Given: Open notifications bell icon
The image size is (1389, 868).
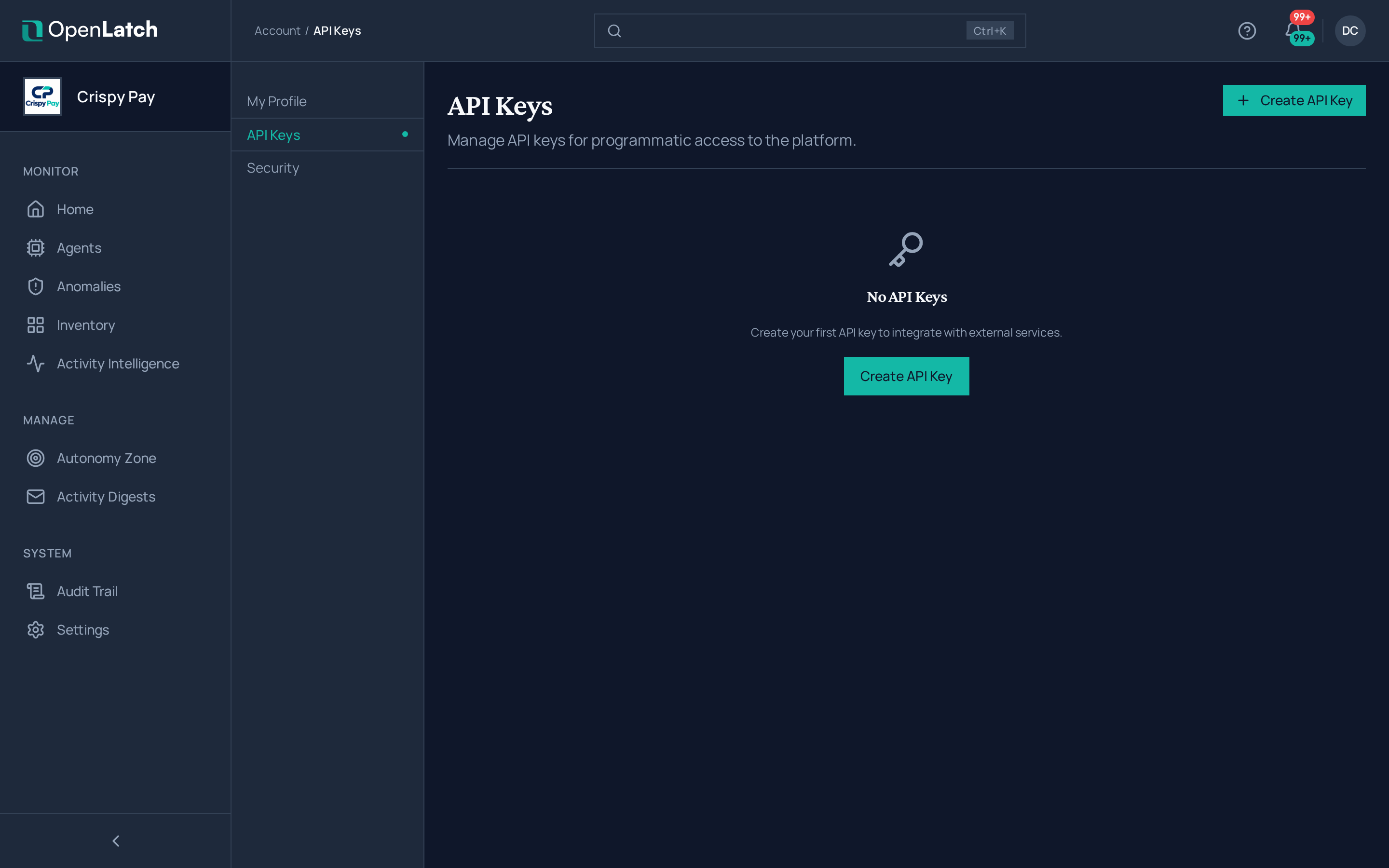Looking at the screenshot, I should pos(1292,30).
